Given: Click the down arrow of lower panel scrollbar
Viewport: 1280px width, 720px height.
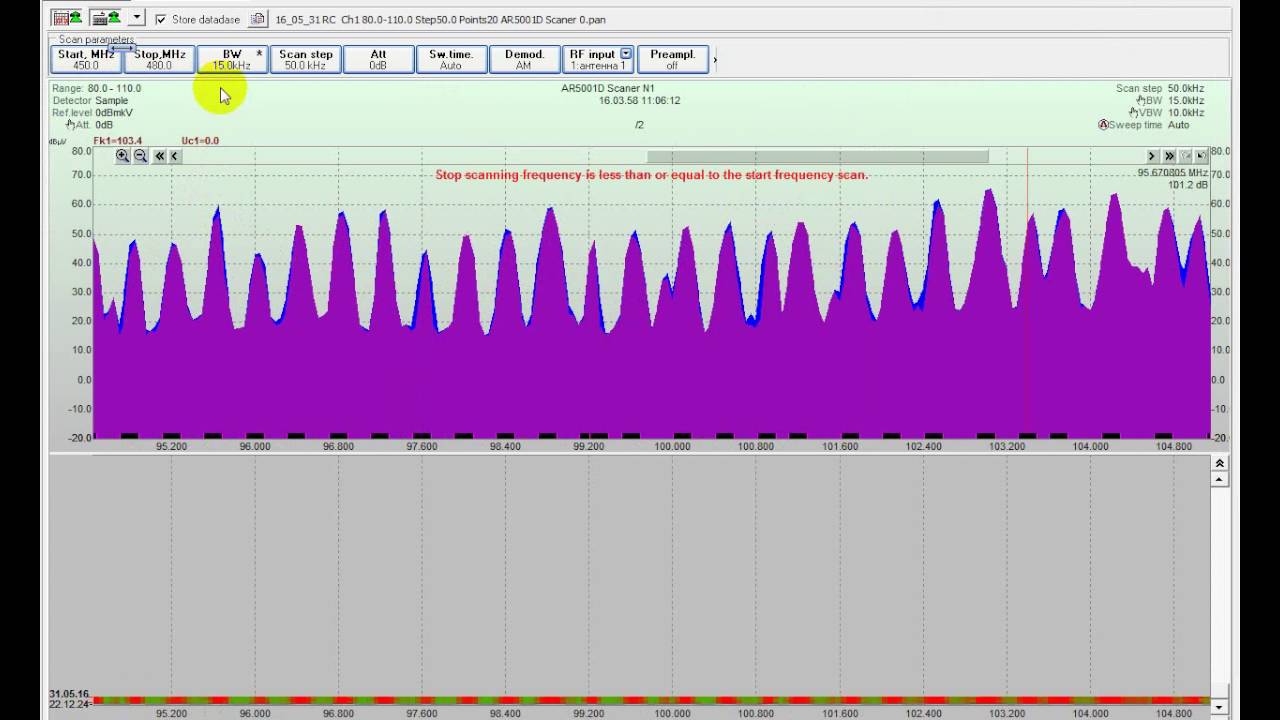Looking at the screenshot, I should (1220, 707).
